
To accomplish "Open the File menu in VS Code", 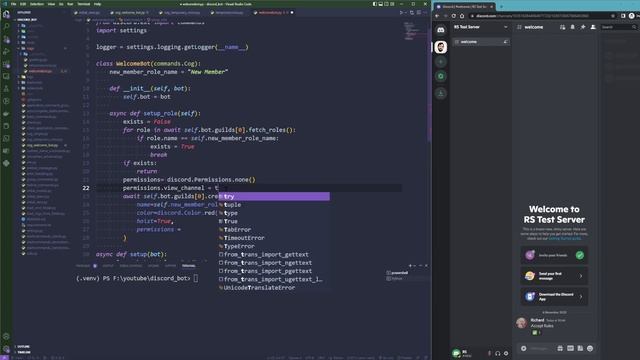I will click(13, 4).
